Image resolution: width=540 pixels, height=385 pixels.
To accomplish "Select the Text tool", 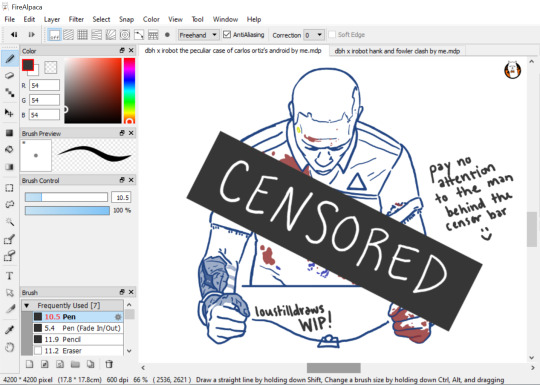I will (9, 276).
